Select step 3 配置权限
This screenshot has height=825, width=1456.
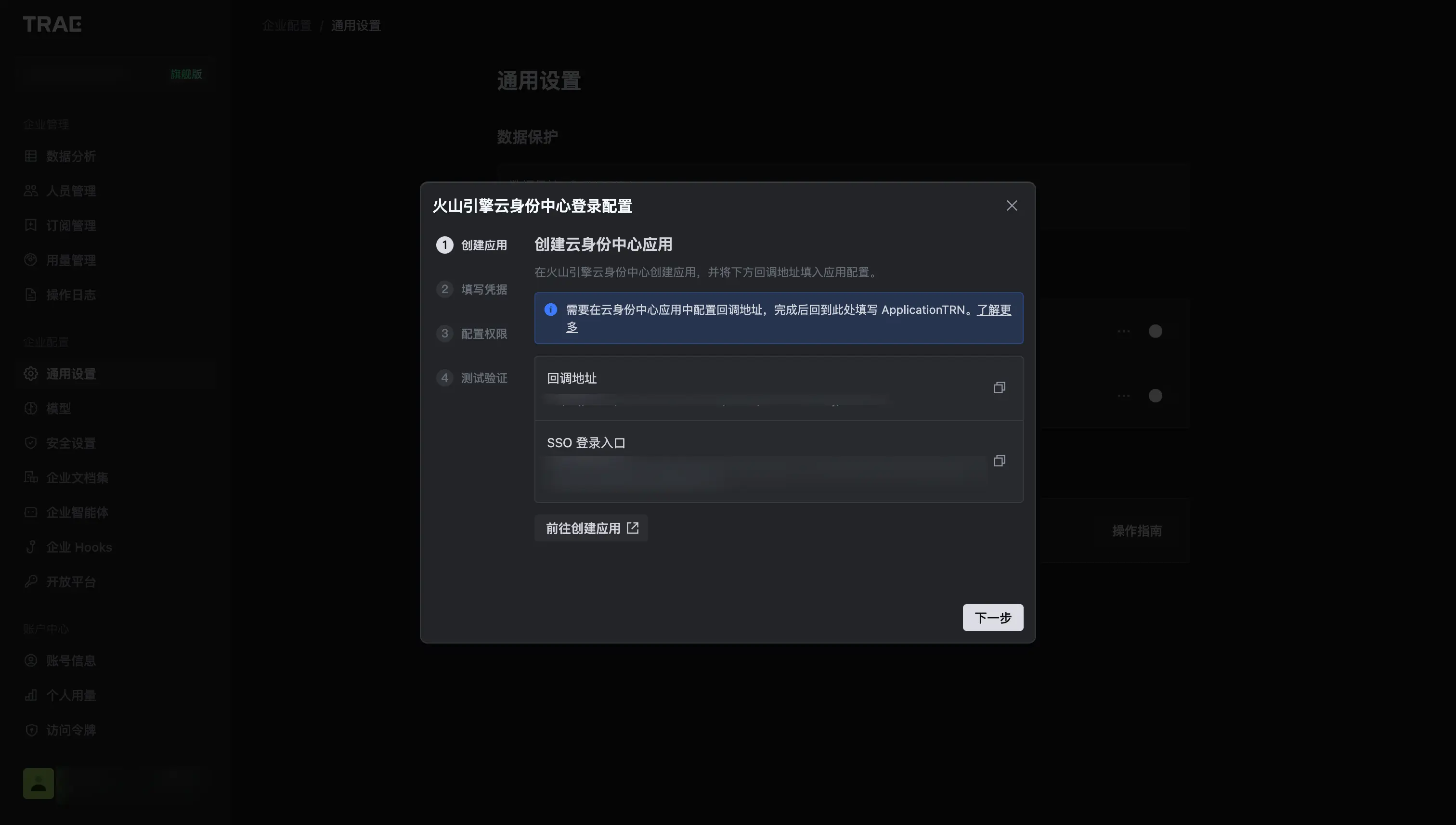pos(471,334)
